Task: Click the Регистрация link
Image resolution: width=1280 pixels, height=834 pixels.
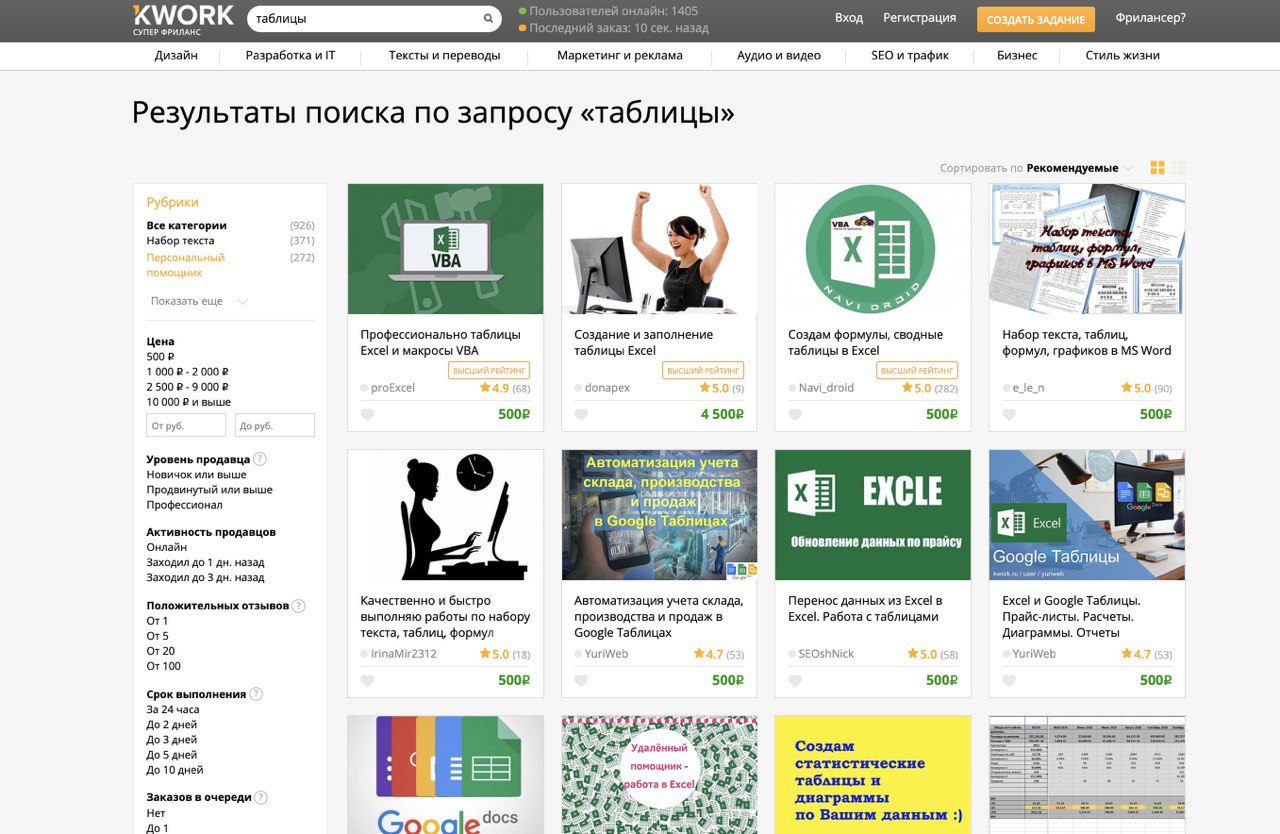Action: 919,18
